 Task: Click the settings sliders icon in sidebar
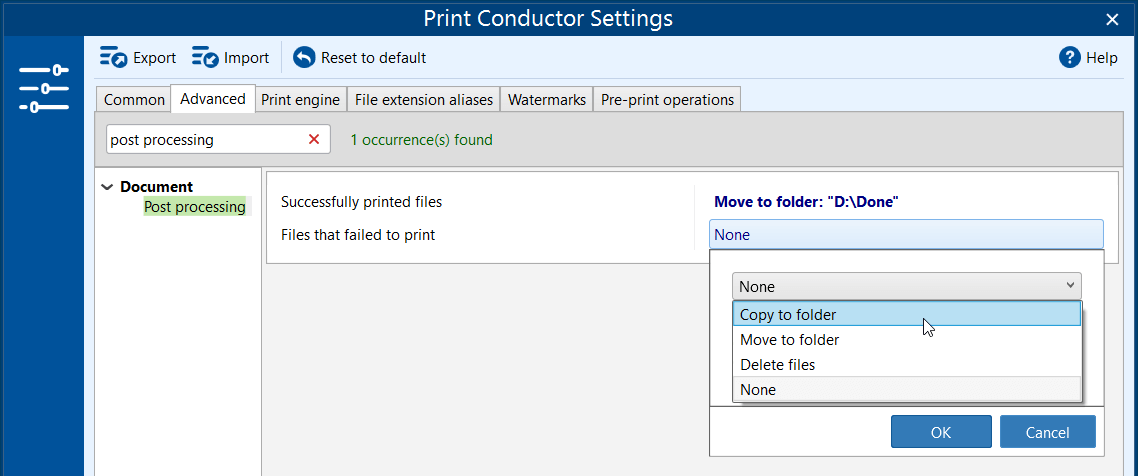pyautogui.click(x=43, y=88)
